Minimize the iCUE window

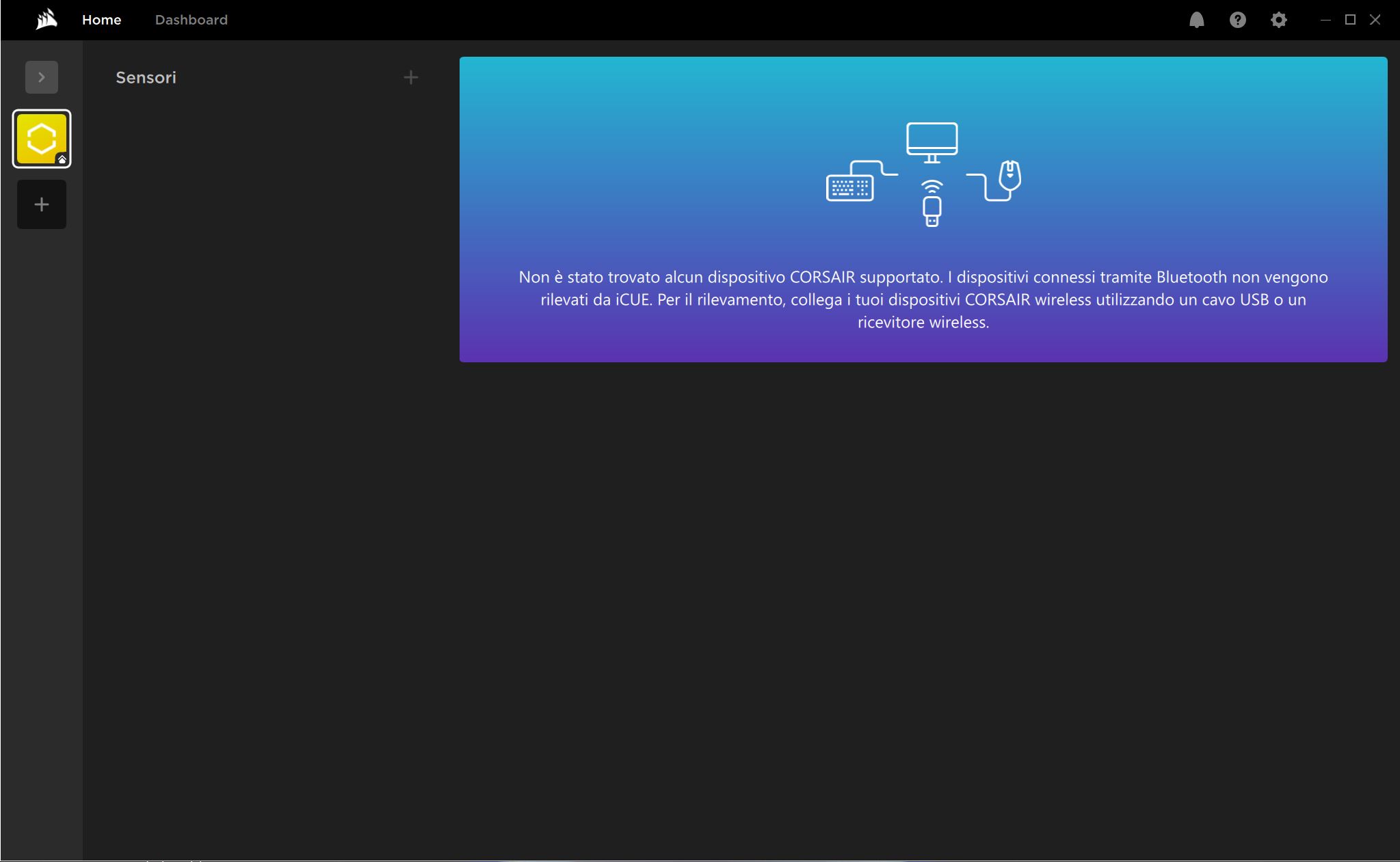[1325, 20]
